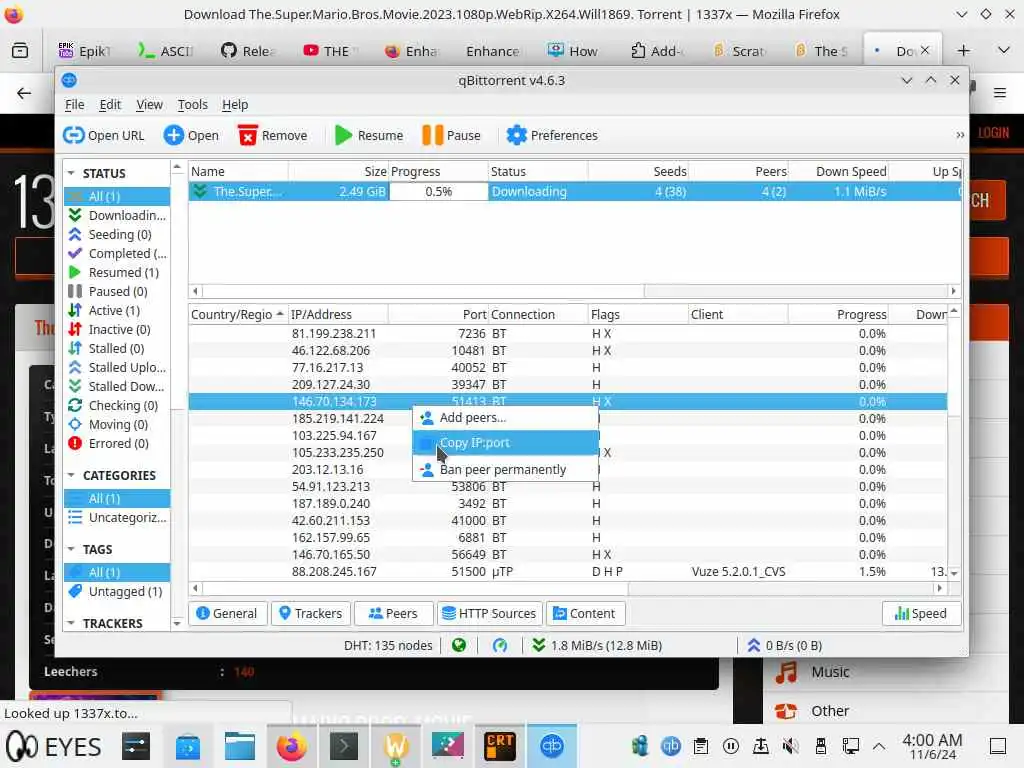
Task: Expand the toolbar overflow chevron
Action: pyautogui.click(x=959, y=135)
